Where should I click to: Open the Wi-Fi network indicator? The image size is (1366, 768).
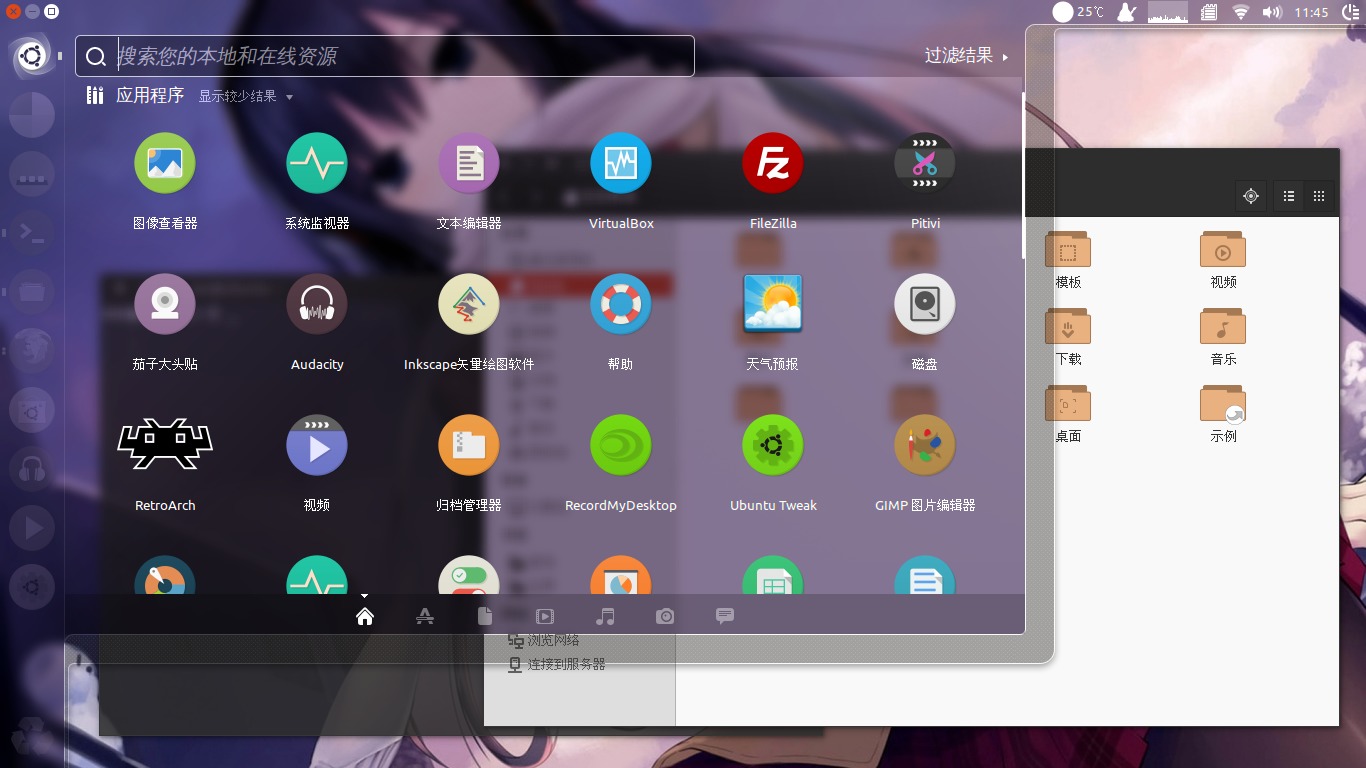click(1241, 12)
